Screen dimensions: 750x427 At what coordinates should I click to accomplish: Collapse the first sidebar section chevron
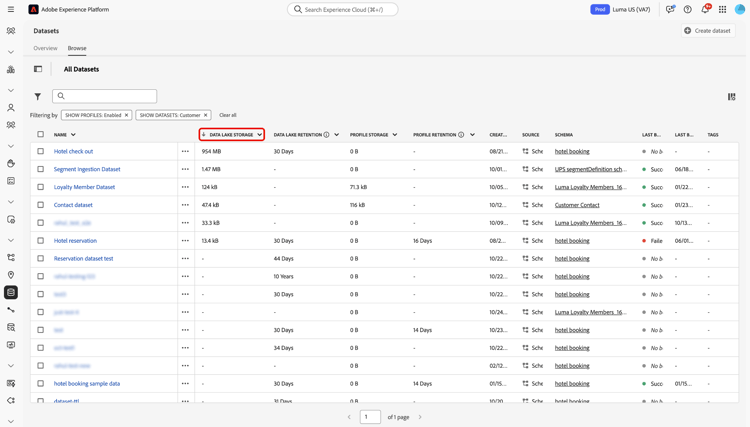point(11,52)
